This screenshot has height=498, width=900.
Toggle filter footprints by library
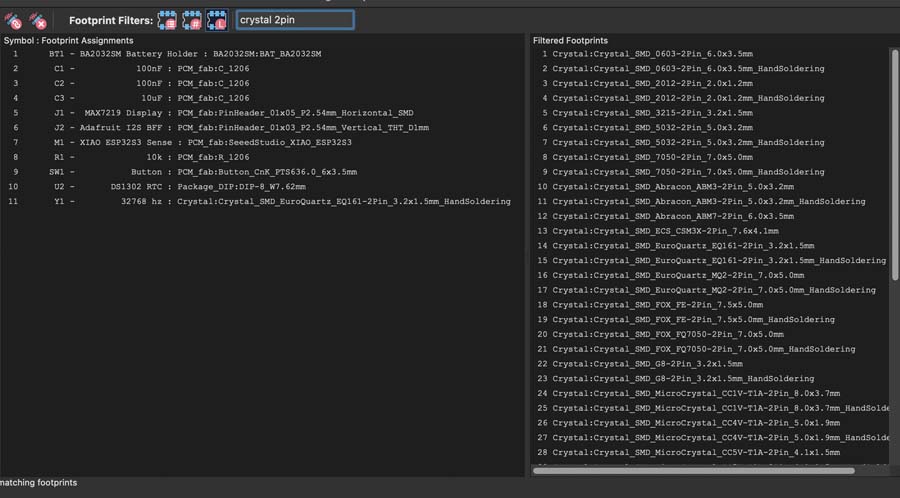pos(217,20)
